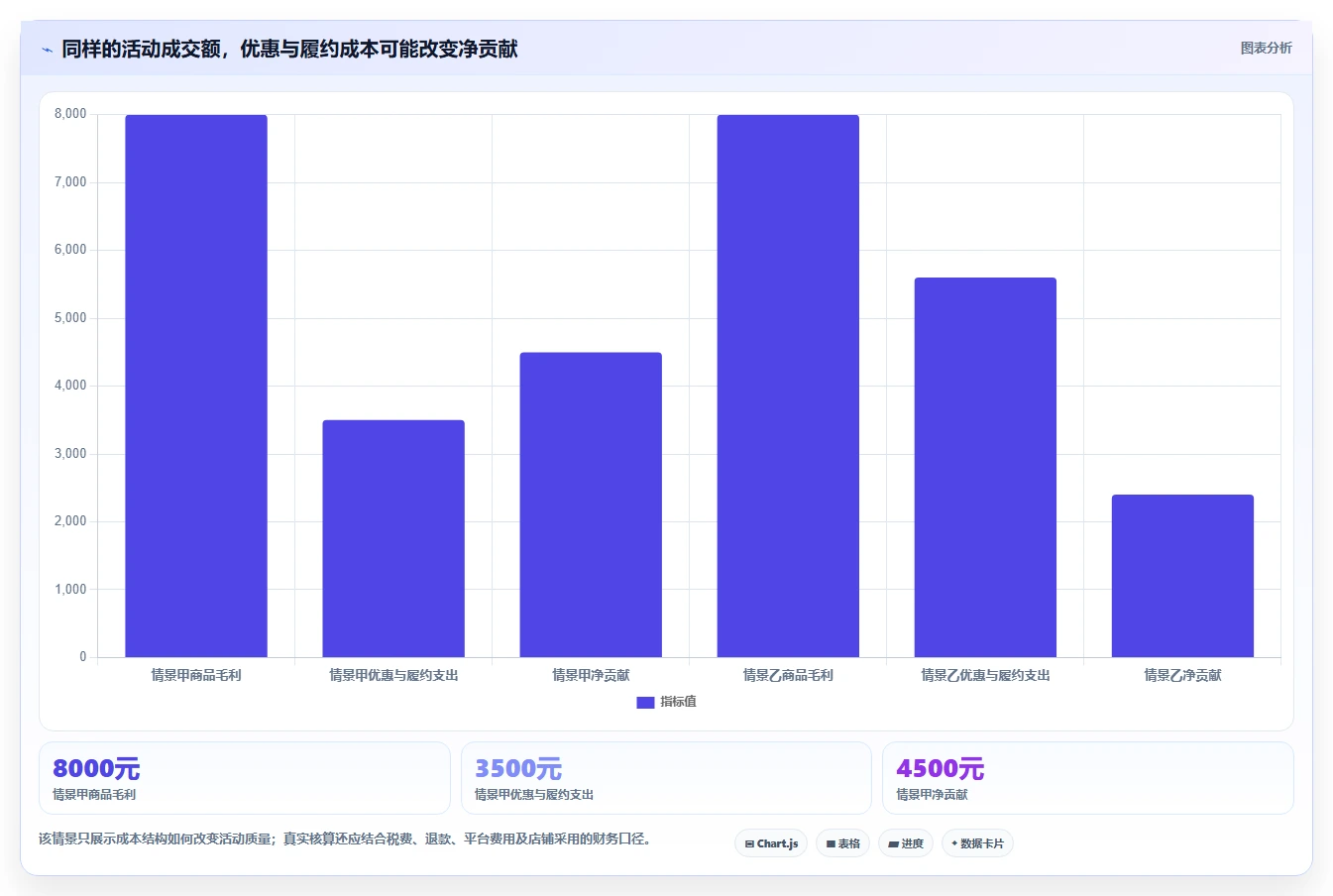Click the 情景甲净贡献 bar

591,504
